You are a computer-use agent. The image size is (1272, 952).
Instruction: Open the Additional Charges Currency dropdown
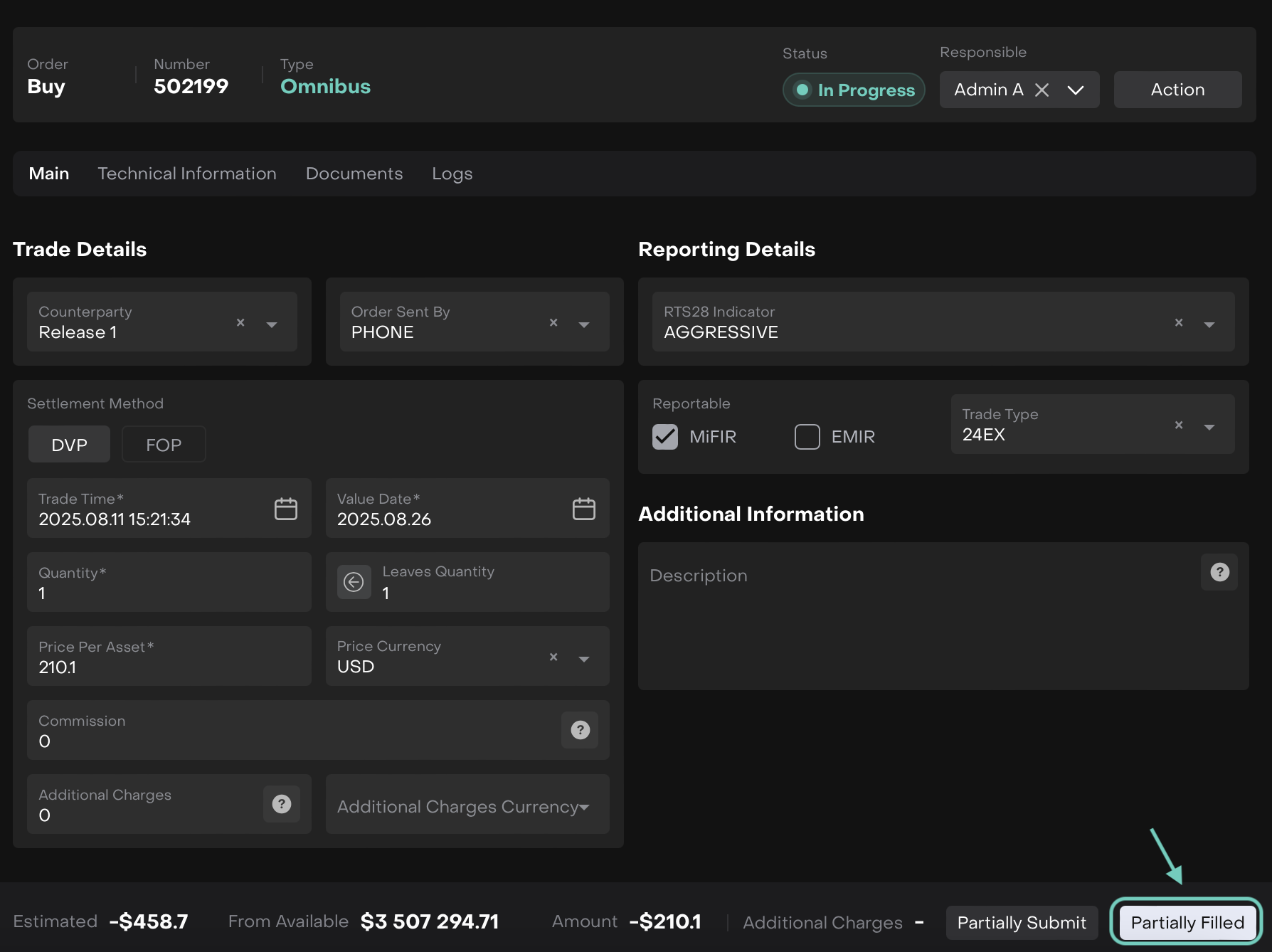(584, 807)
